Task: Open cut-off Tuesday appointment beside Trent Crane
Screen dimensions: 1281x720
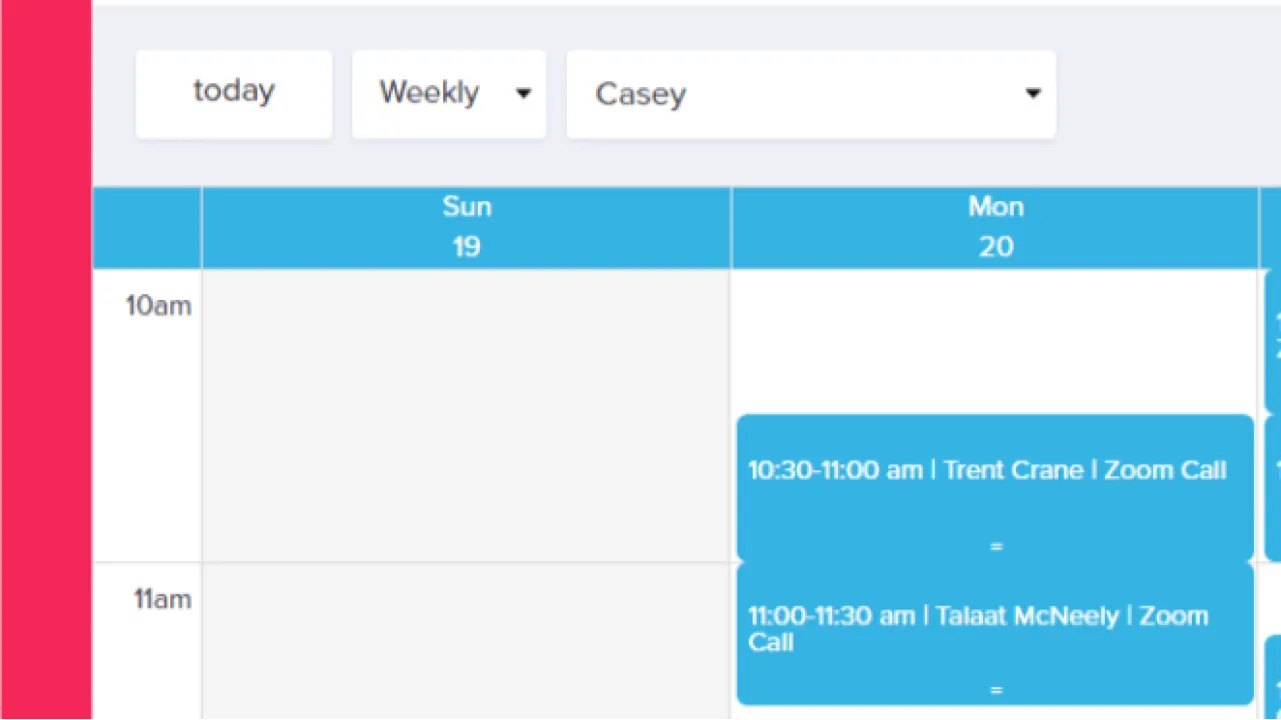Action: [1273, 487]
